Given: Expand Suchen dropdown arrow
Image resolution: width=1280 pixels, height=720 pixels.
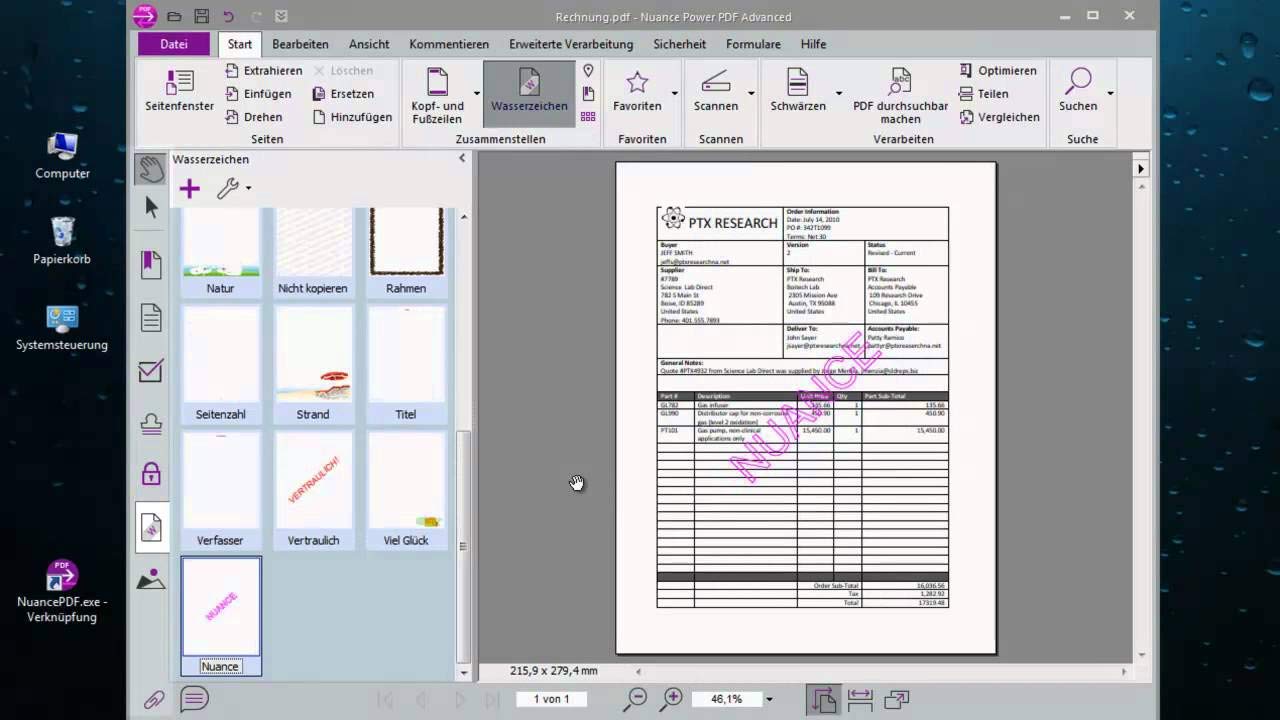Looking at the screenshot, I should pos(1110,94).
